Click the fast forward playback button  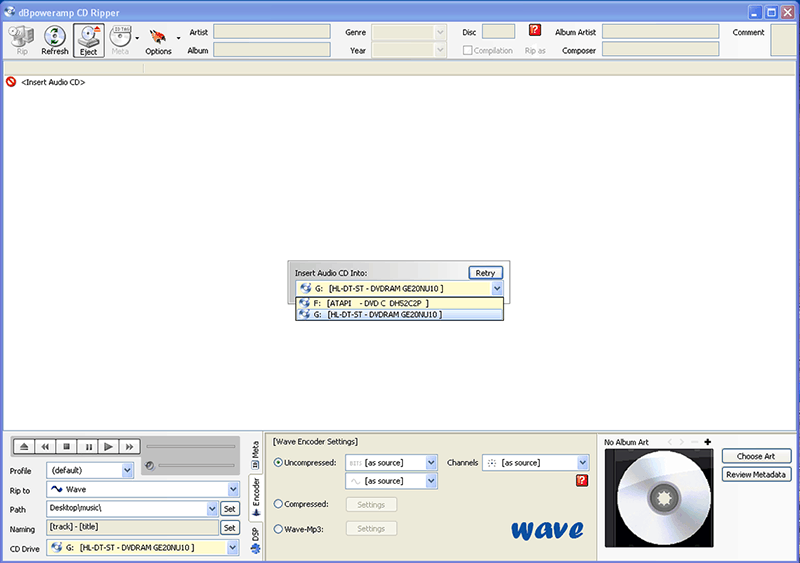[x=130, y=447]
